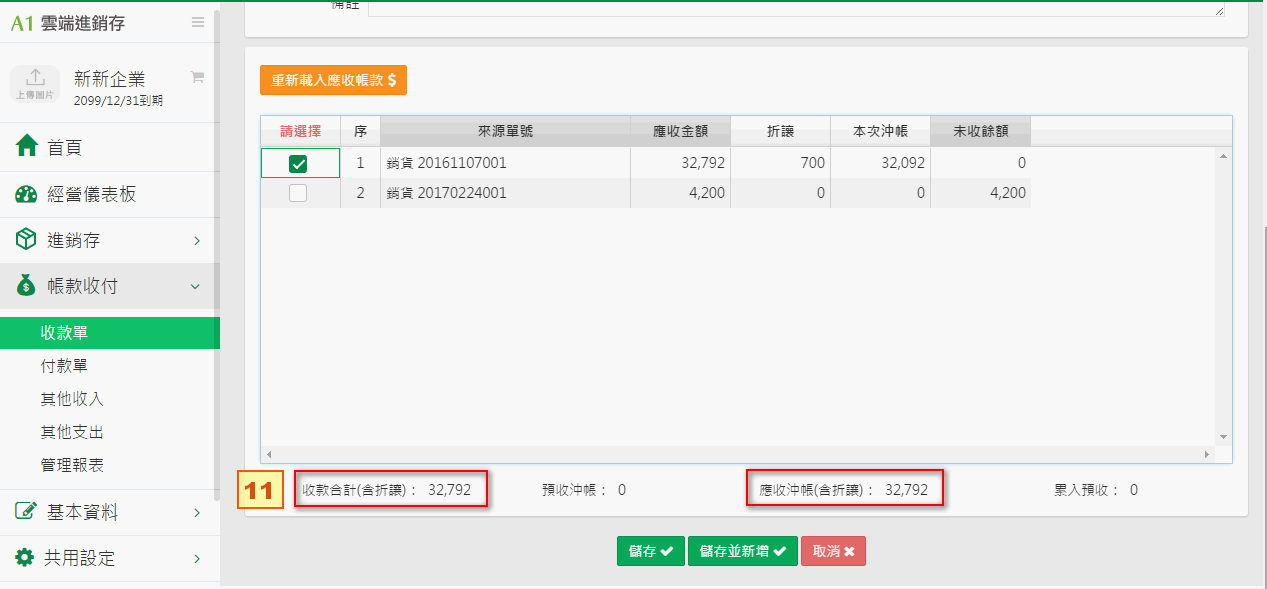This screenshot has height=589, width=1267.
Task: Click the money bag icon for 帳款收付
Action: (27, 286)
